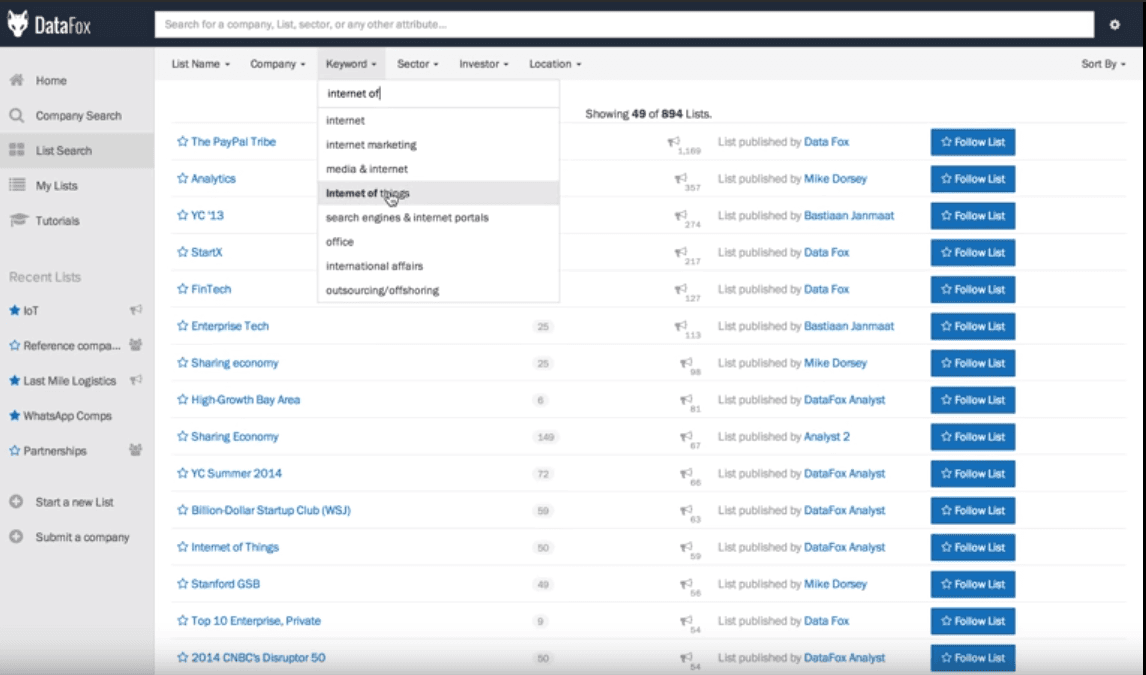1146x675 pixels.
Task: Open 2014 CNBC's Disruptor 50 list
Action: point(258,657)
